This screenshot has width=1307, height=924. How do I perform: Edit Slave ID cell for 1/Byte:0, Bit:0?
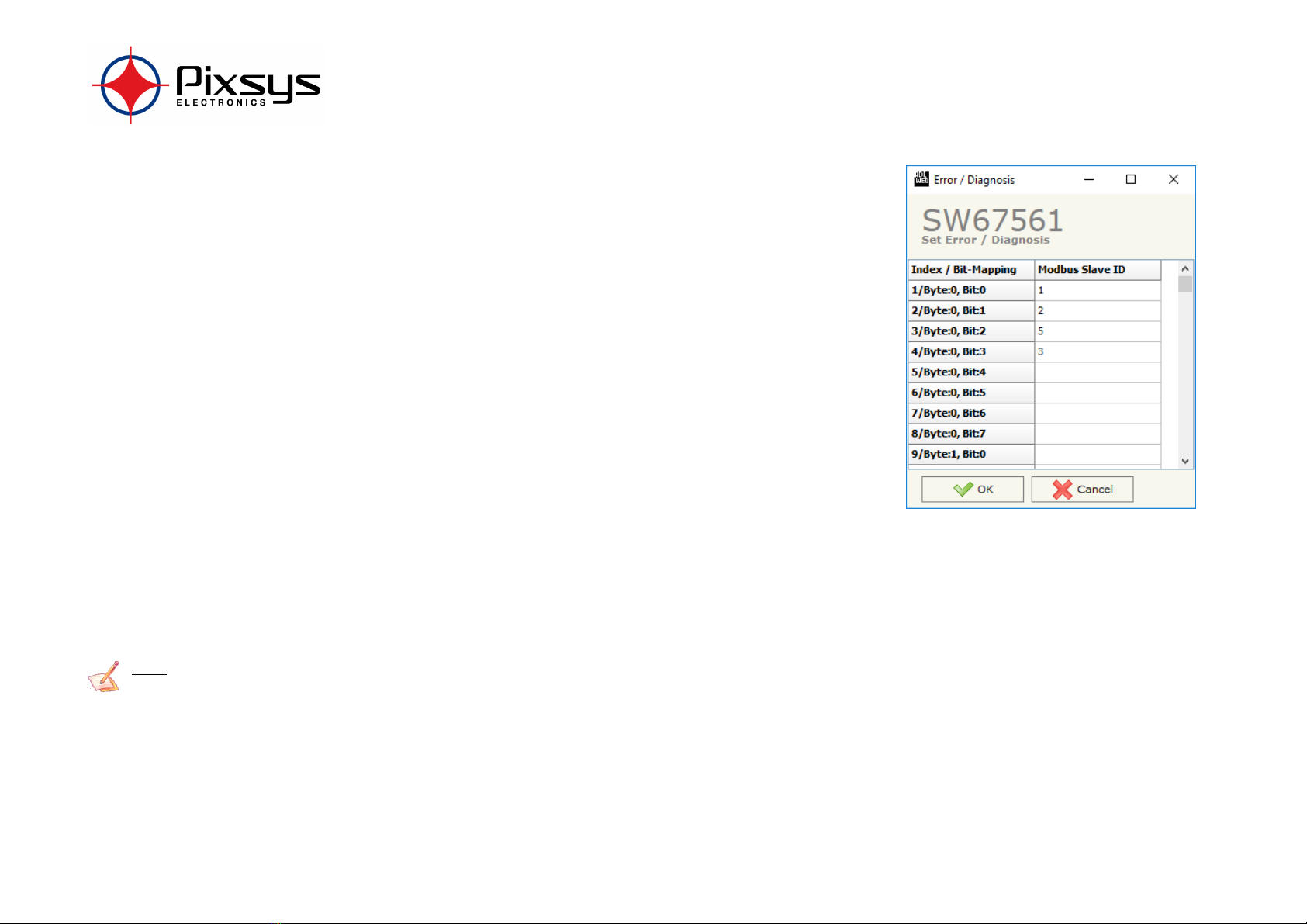tap(1098, 290)
